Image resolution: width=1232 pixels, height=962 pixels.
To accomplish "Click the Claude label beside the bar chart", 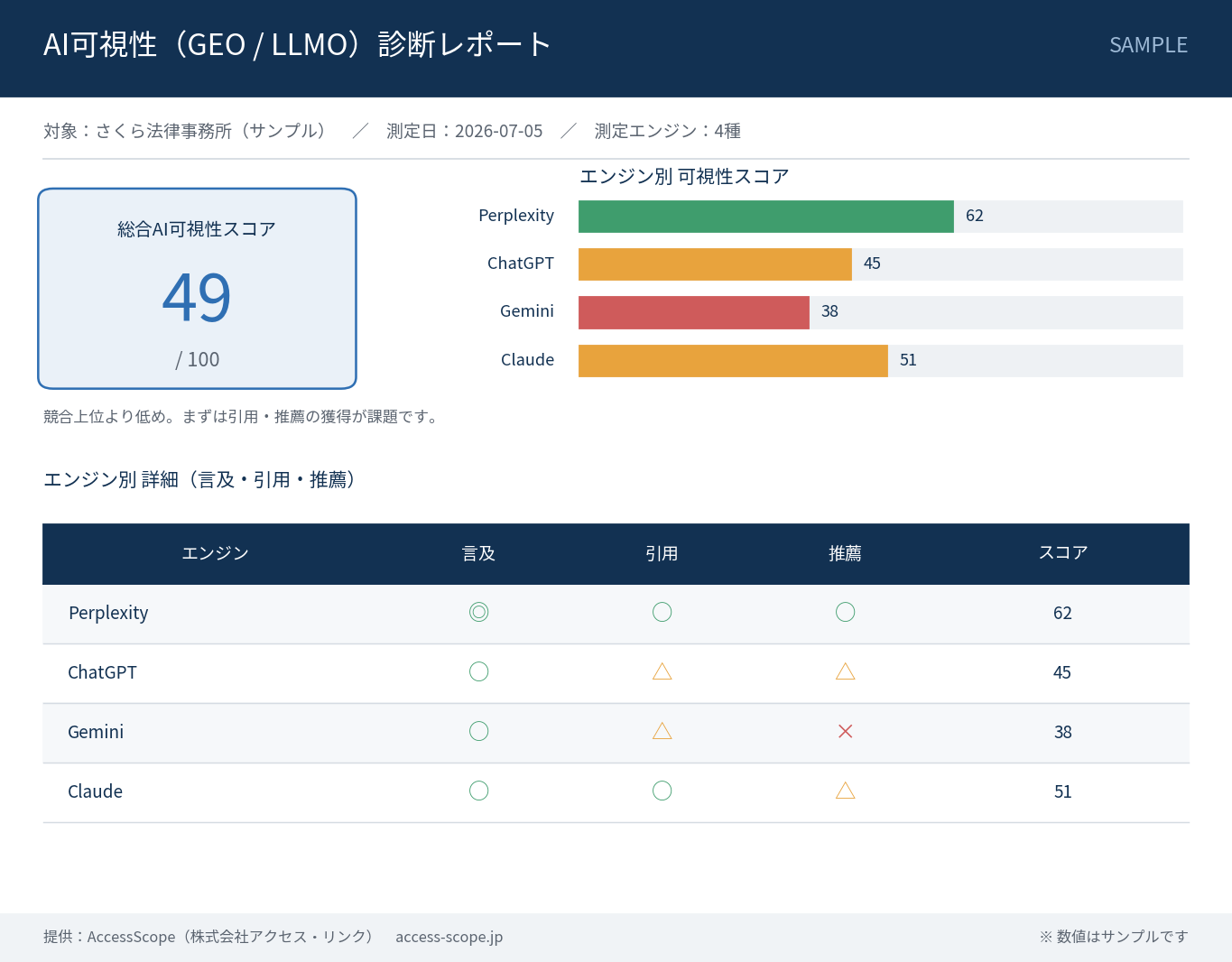I will 528,360.
